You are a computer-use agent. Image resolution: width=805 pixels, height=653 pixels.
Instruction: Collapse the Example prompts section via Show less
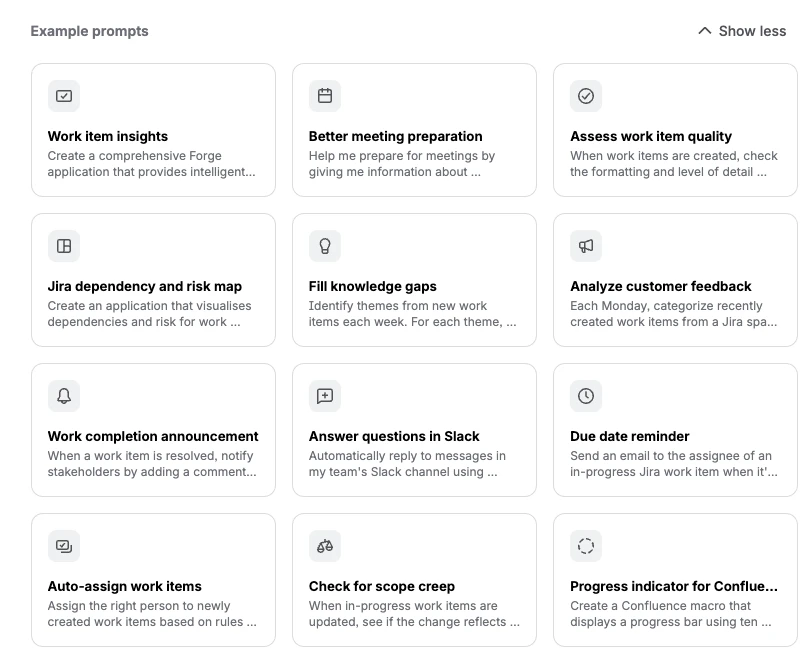(x=743, y=31)
